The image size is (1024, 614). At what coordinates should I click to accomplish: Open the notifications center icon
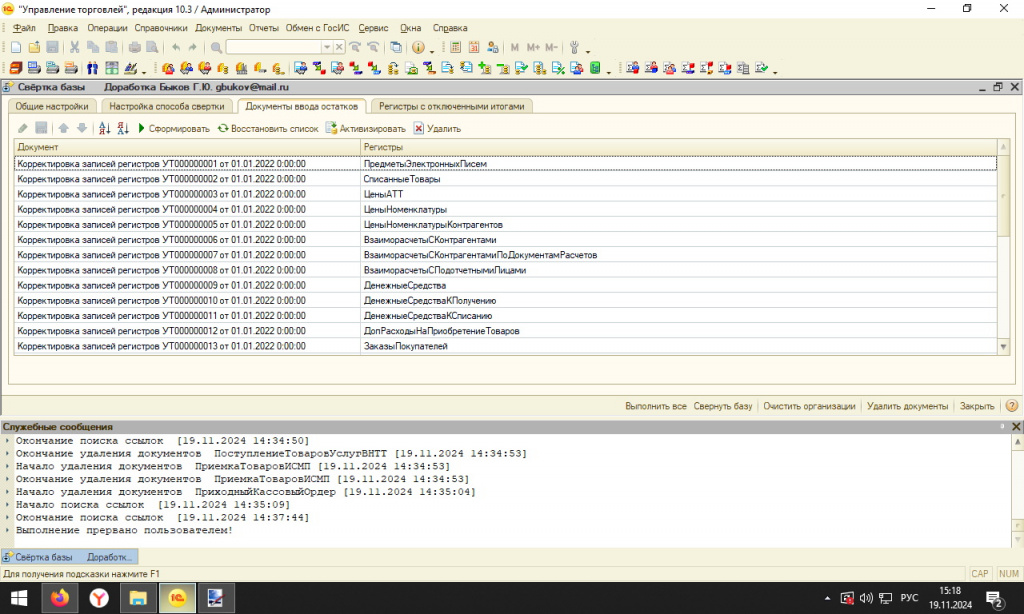point(995,598)
